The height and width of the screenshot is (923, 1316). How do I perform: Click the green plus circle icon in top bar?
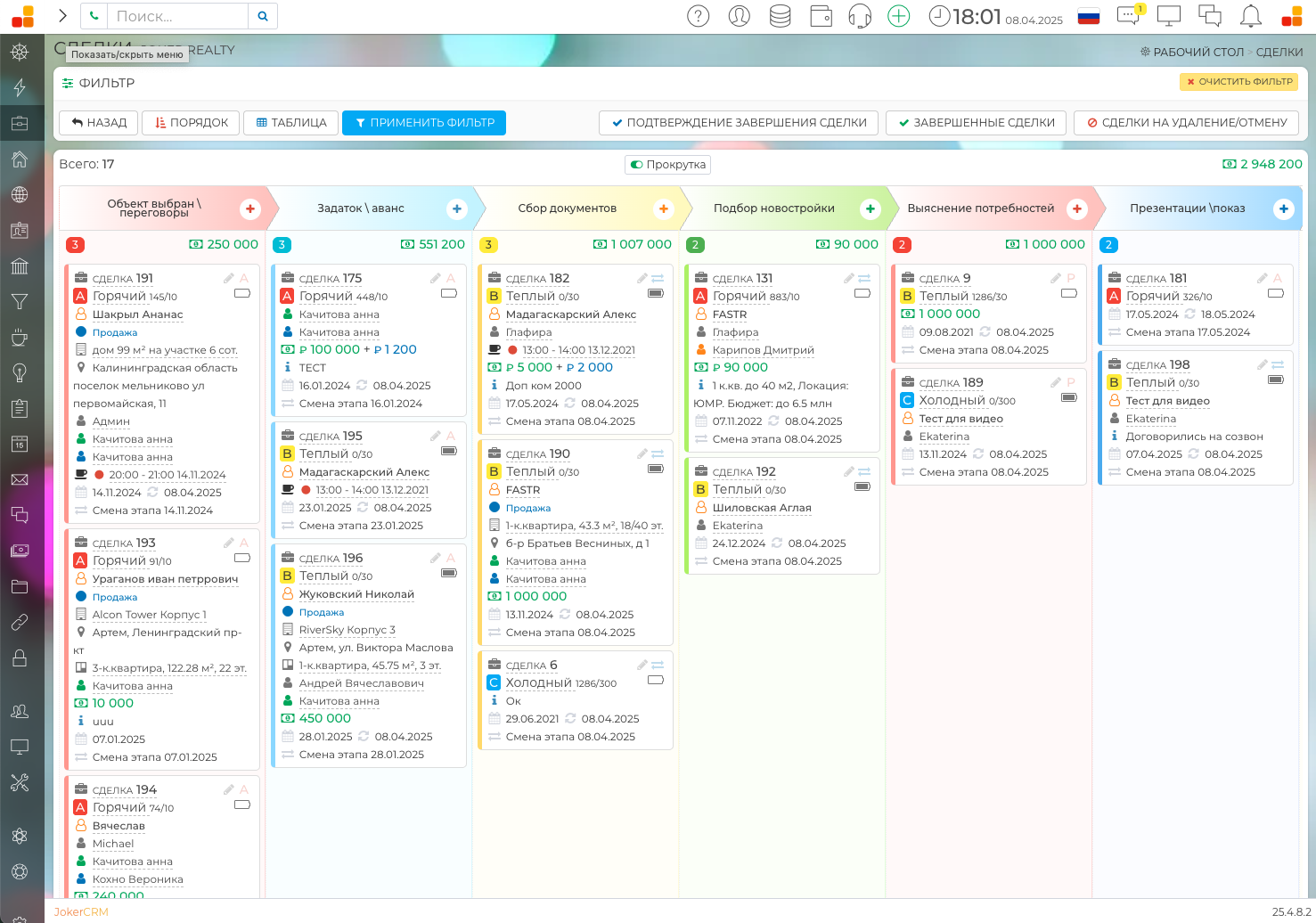(899, 16)
